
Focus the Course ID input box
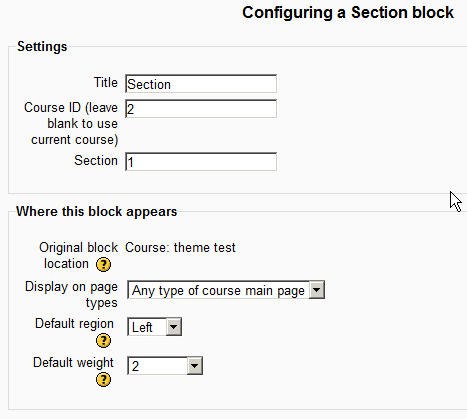201,109
